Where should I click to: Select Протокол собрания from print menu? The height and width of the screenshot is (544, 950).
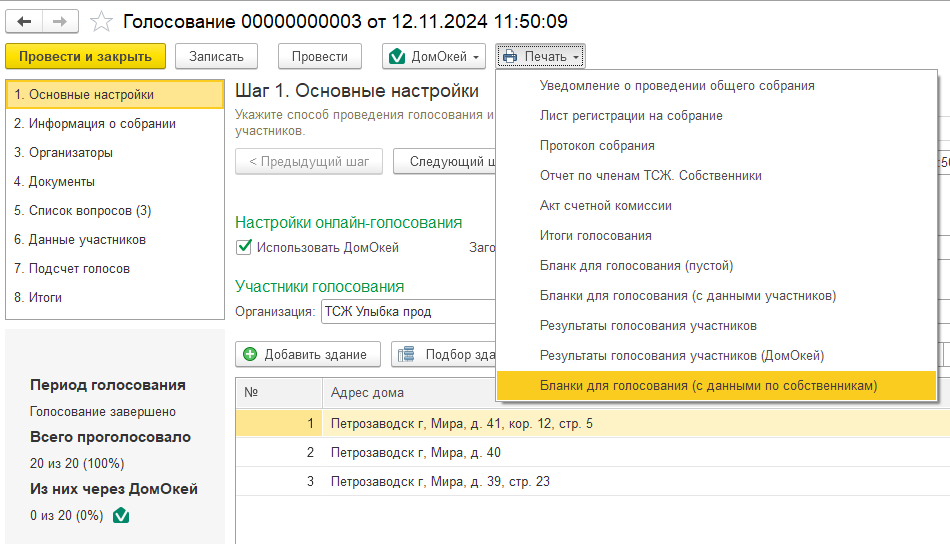[x=597, y=146]
